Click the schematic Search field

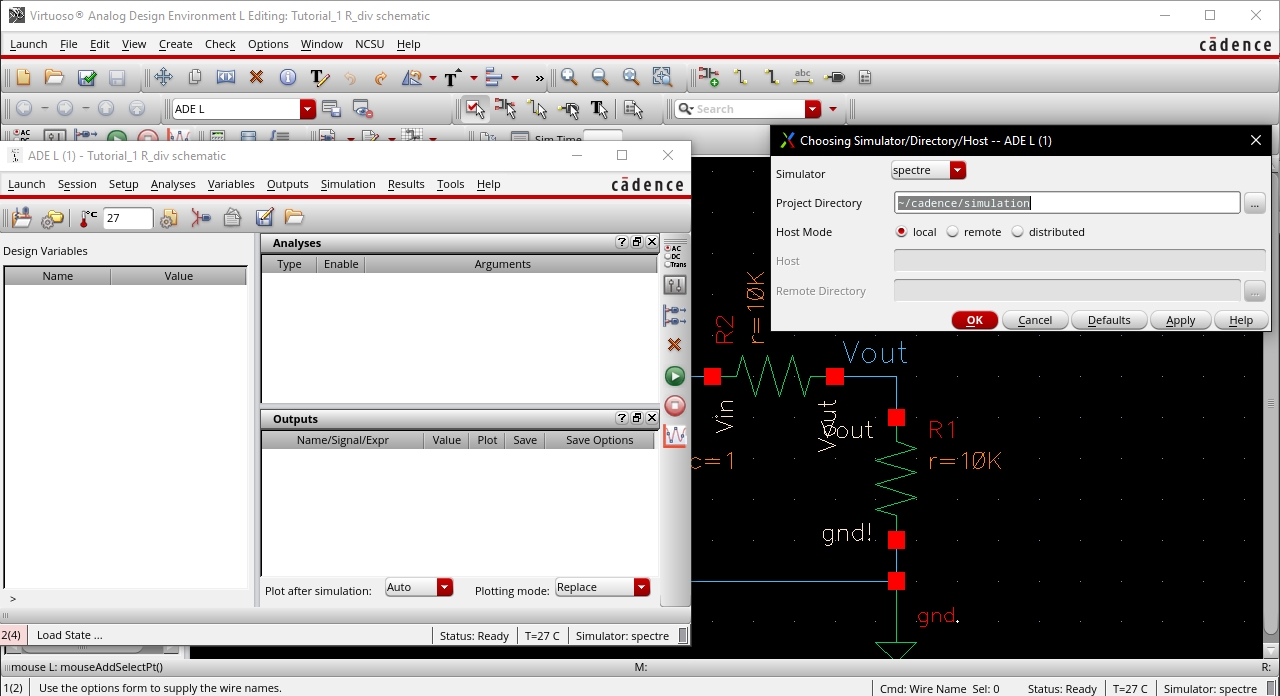pyautogui.click(x=740, y=109)
